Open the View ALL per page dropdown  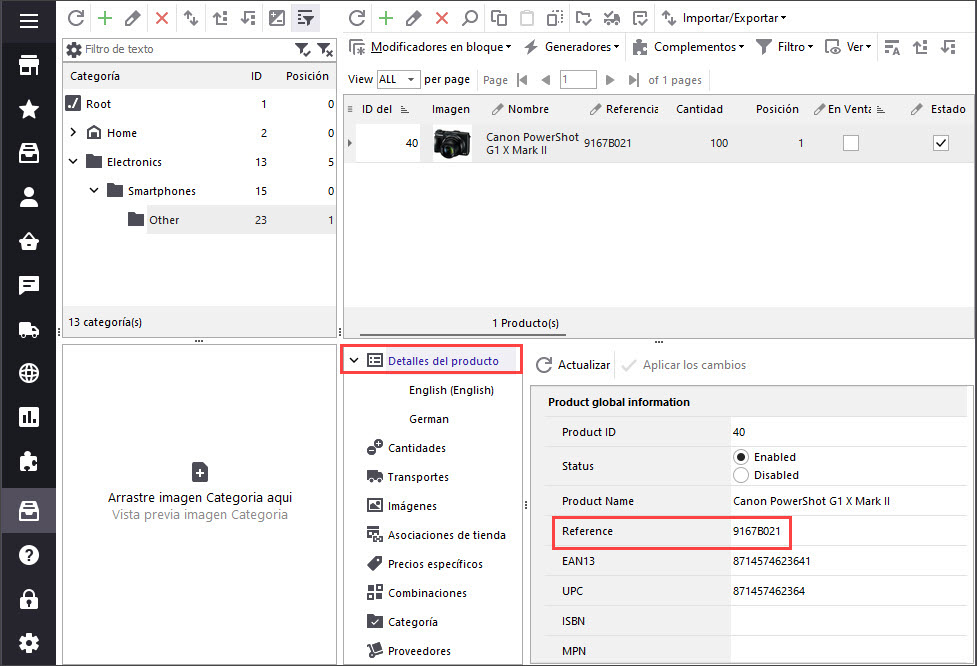pos(398,79)
